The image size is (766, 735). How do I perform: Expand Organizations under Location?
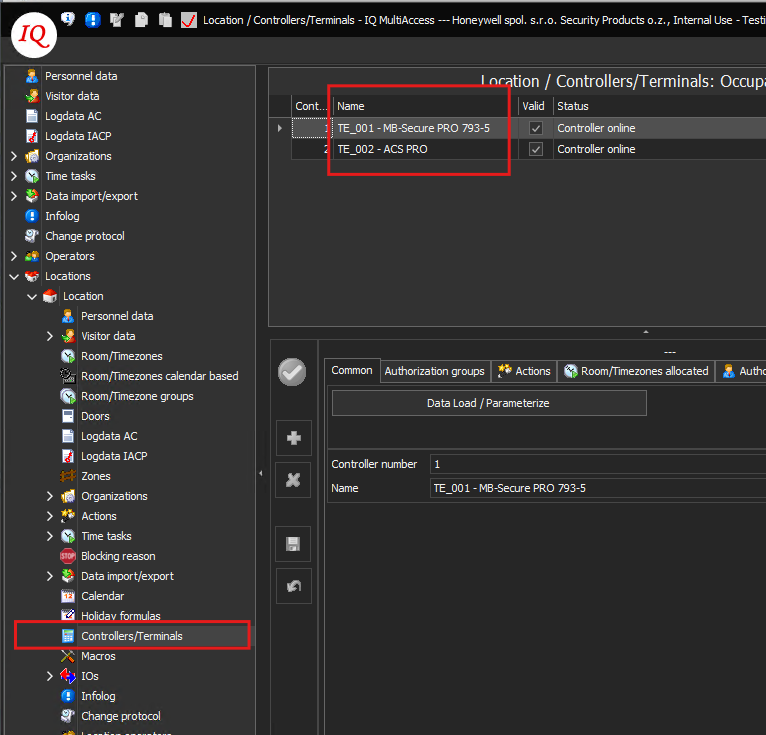pyautogui.click(x=50, y=496)
